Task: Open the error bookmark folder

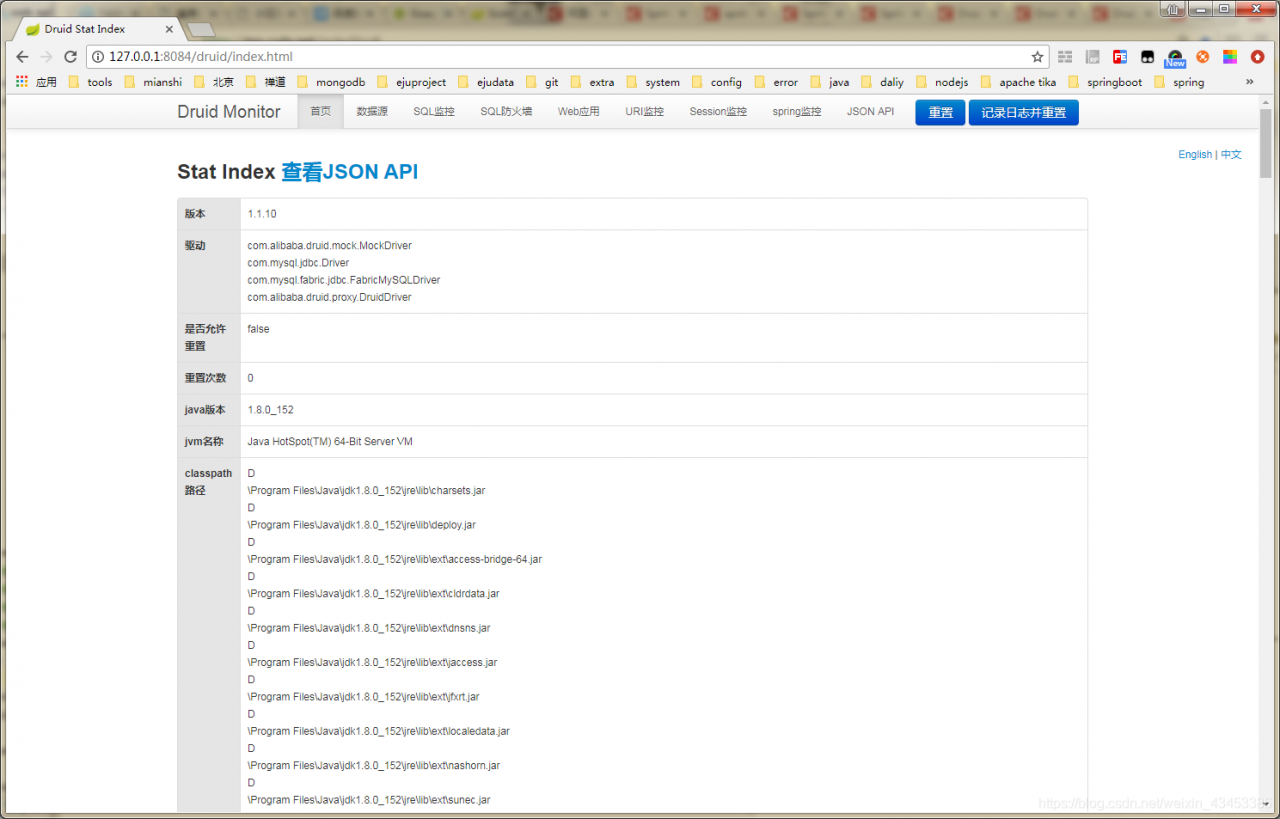Action: pyautogui.click(x=776, y=82)
